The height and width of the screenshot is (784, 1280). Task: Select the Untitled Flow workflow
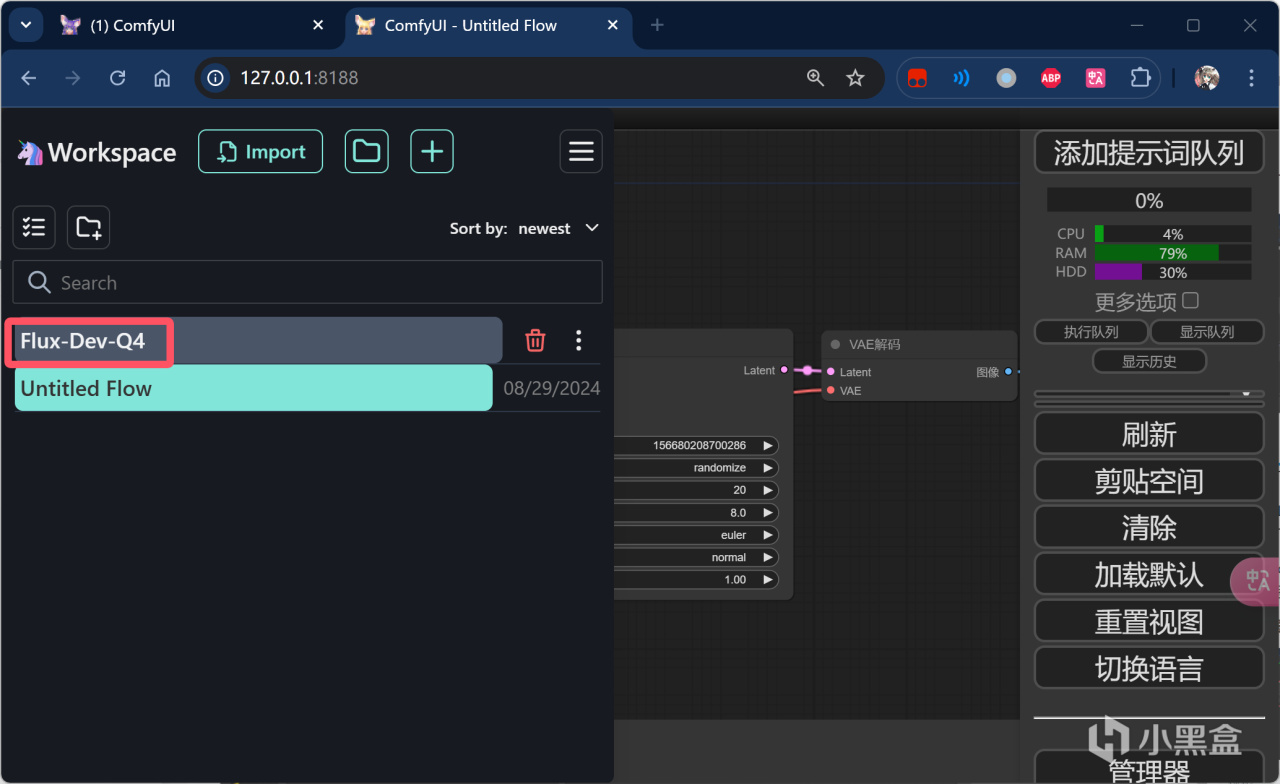coord(253,388)
